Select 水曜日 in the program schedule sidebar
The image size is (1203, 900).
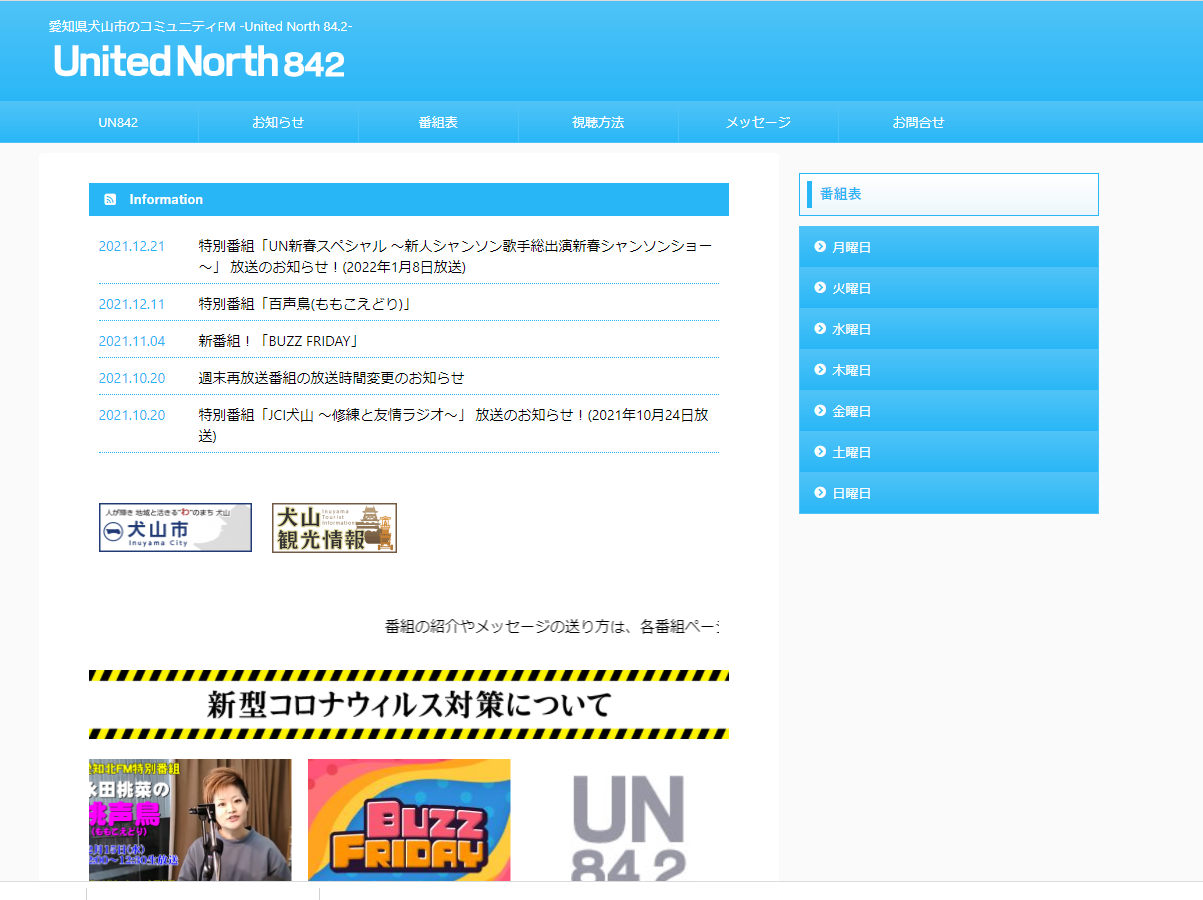tap(949, 329)
